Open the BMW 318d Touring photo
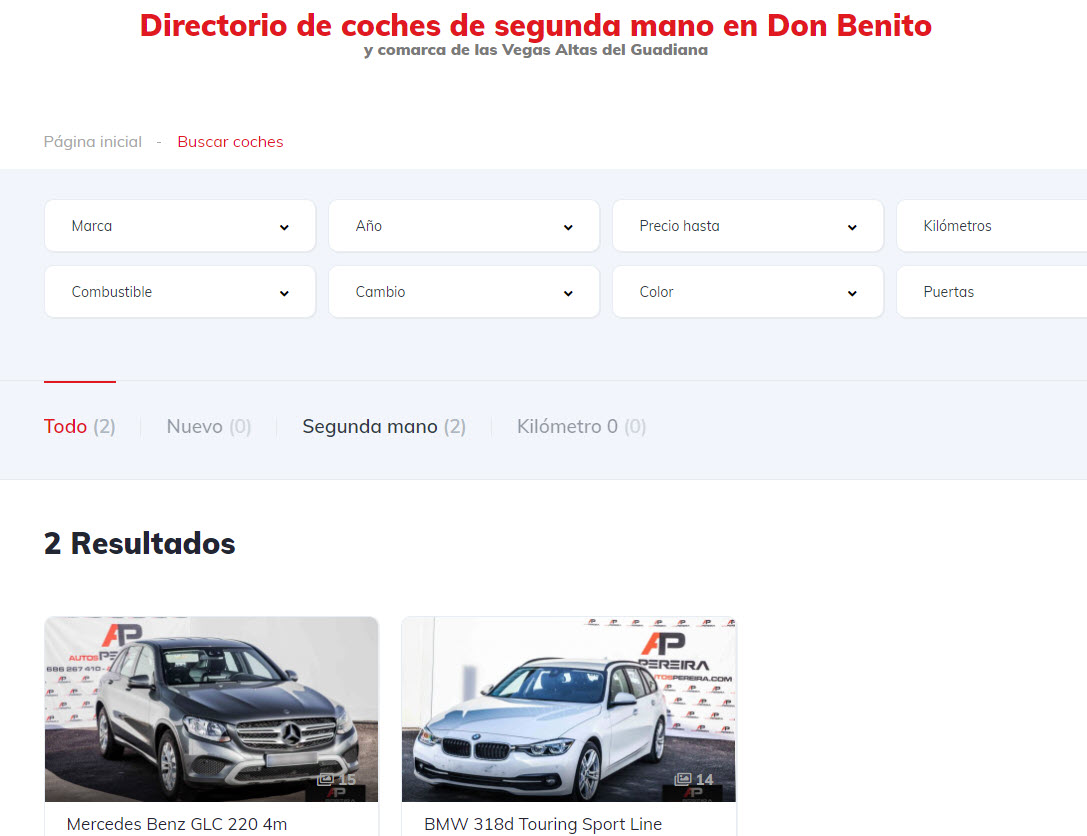Viewport: 1087px width, 836px height. [x=569, y=709]
